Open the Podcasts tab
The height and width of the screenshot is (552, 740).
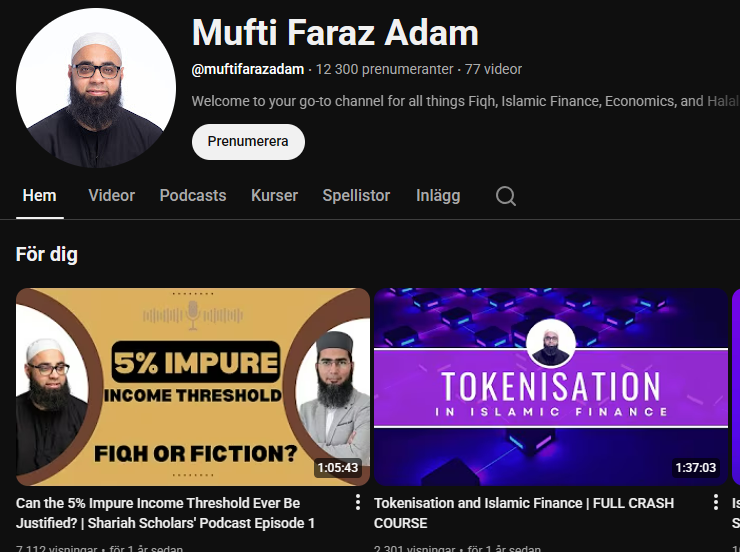click(x=193, y=196)
